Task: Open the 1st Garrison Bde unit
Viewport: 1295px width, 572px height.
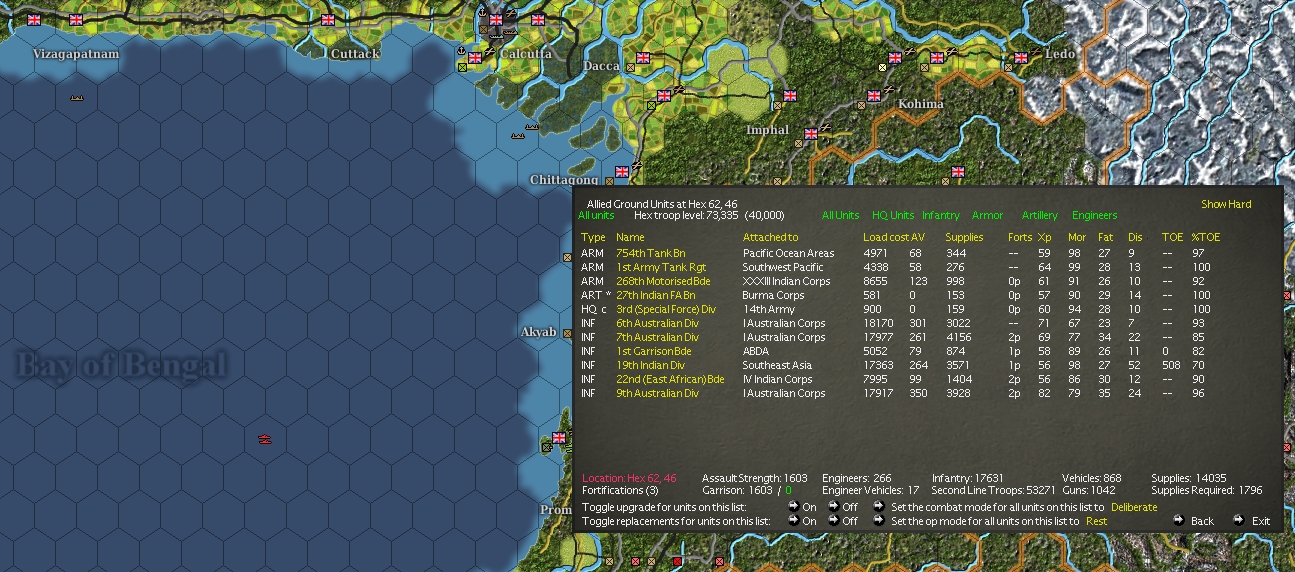Action: 653,351
